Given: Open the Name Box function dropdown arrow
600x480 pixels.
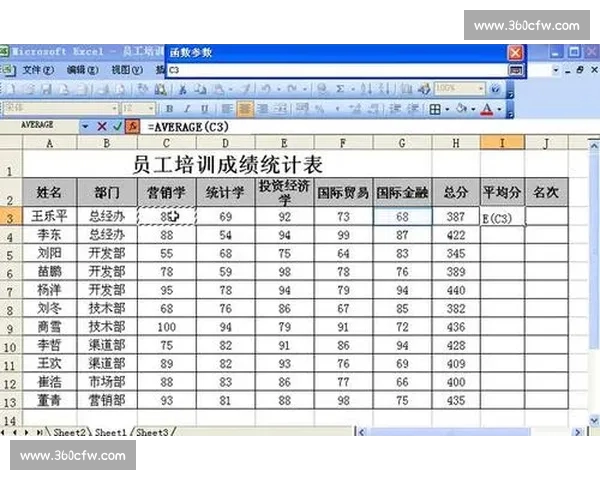Looking at the screenshot, I should point(85,126).
